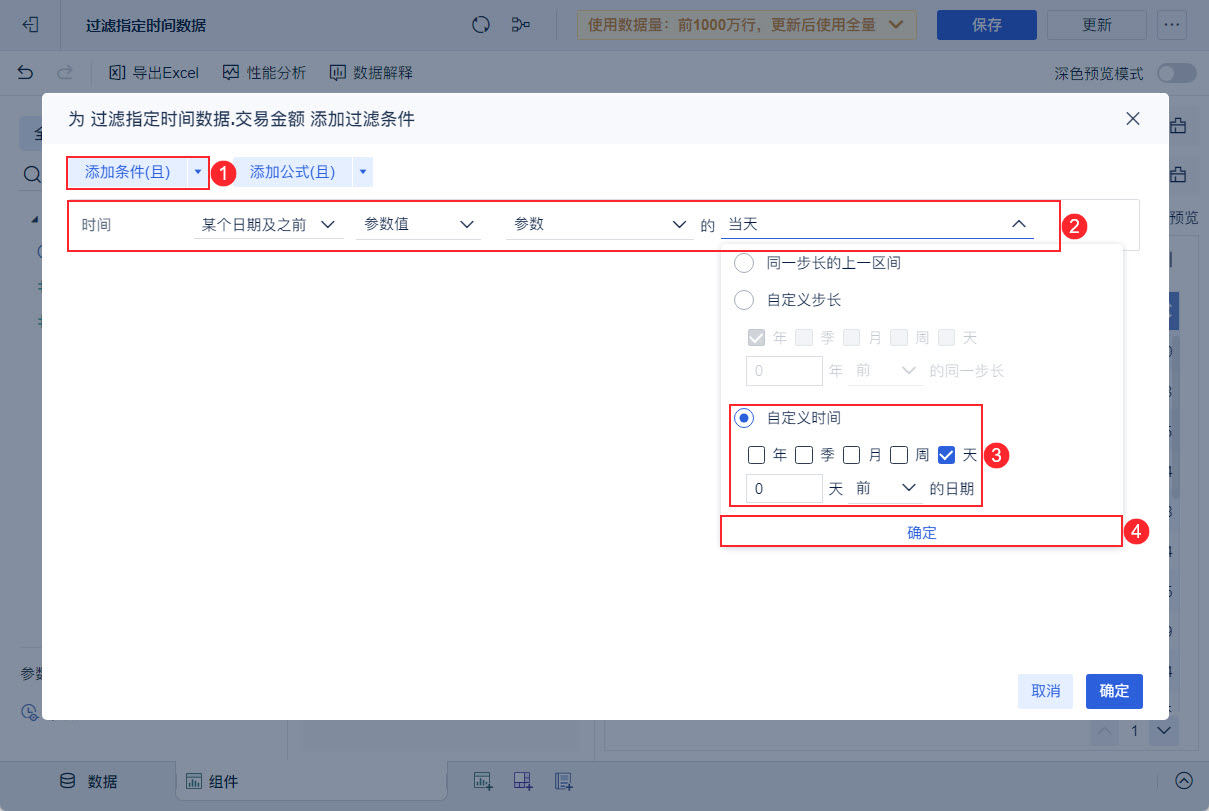Open the 某个日期及之前 operator dropdown
The width and height of the screenshot is (1209, 811).
(x=268, y=224)
